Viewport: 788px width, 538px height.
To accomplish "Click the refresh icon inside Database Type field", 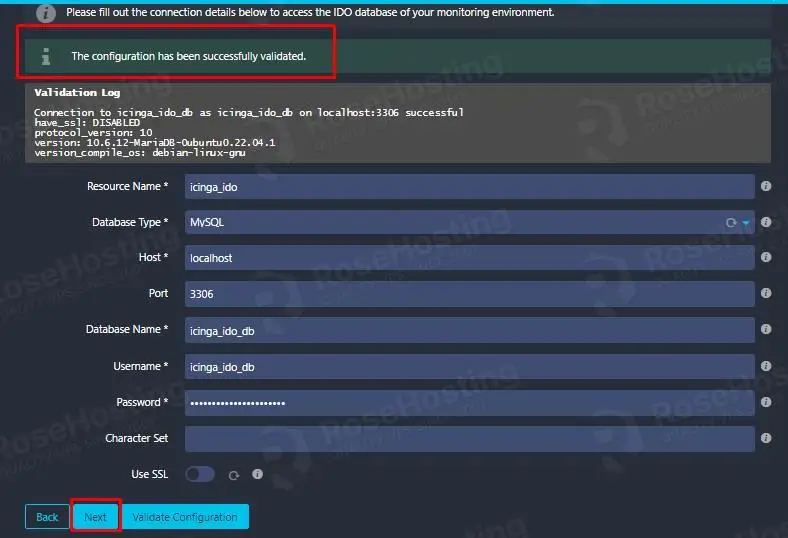I will [x=731, y=223].
